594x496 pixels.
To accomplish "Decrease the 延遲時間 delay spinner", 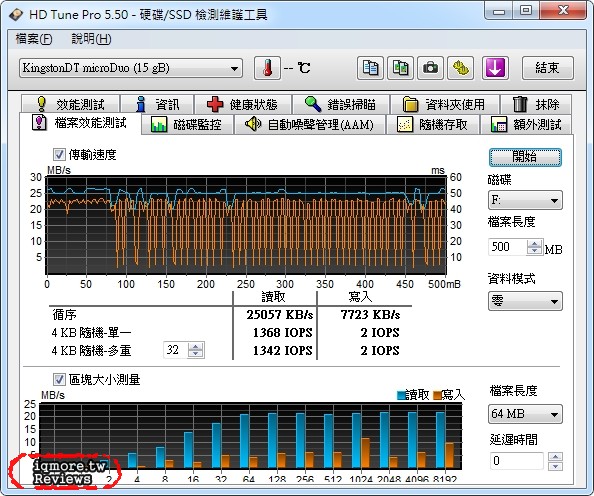I will [x=555, y=466].
